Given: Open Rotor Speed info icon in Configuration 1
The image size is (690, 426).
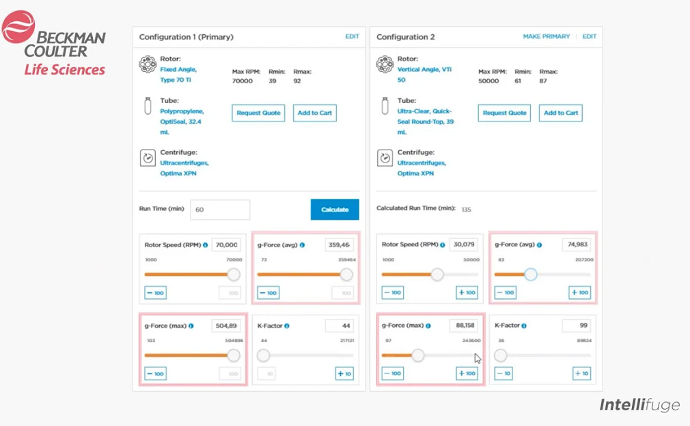Looking at the screenshot, I should tap(206, 245).
